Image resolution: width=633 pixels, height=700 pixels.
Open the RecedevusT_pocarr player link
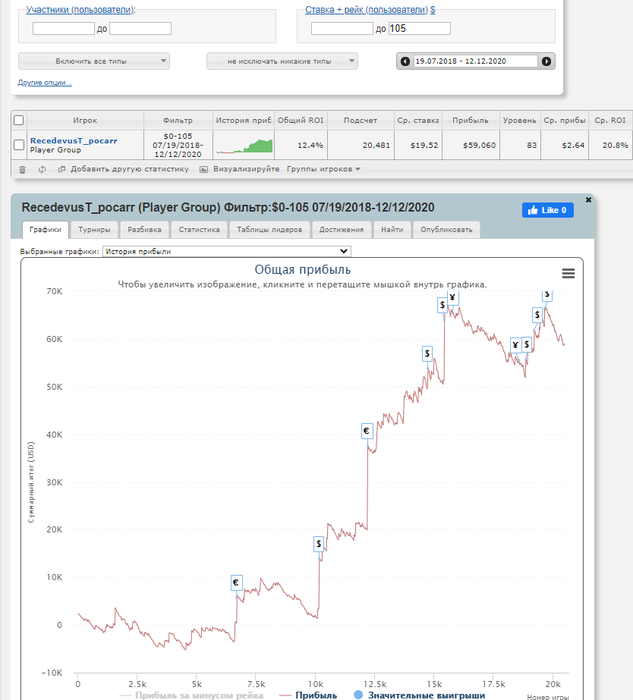[x=74, y=141]
